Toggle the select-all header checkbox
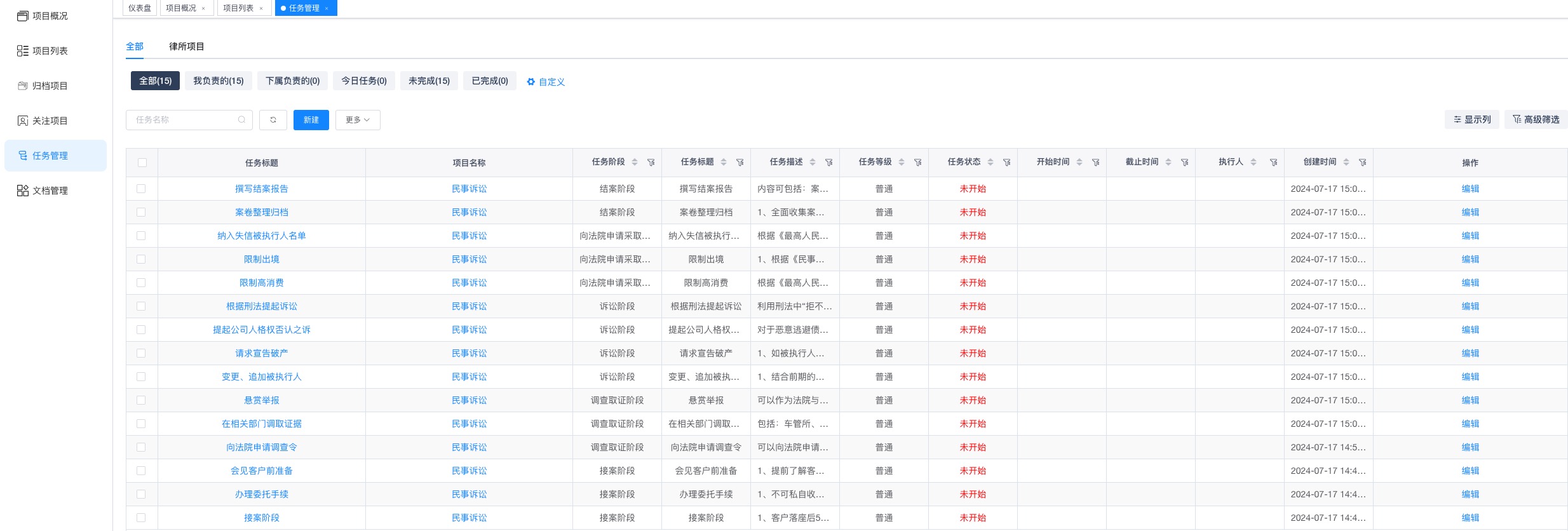The image size is (1568, 531). (x=142, y=163)
